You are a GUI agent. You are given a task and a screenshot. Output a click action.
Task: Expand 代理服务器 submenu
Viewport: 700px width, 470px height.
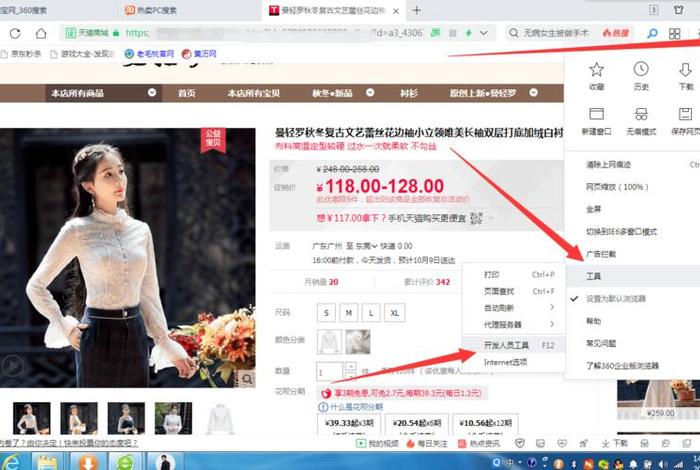pos(514,324)
